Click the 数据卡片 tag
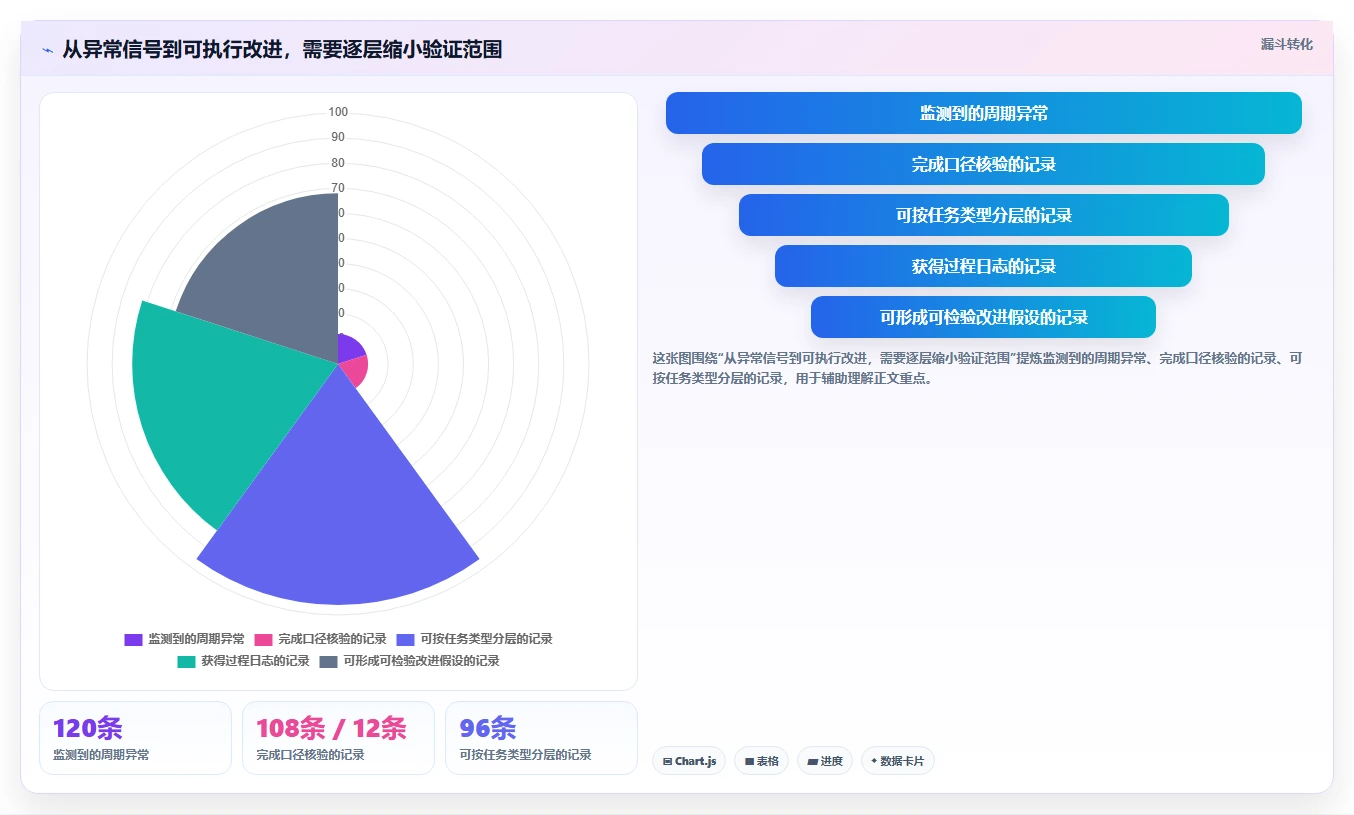The width and height of the screenshot is (1354, 815). [898, 761]
